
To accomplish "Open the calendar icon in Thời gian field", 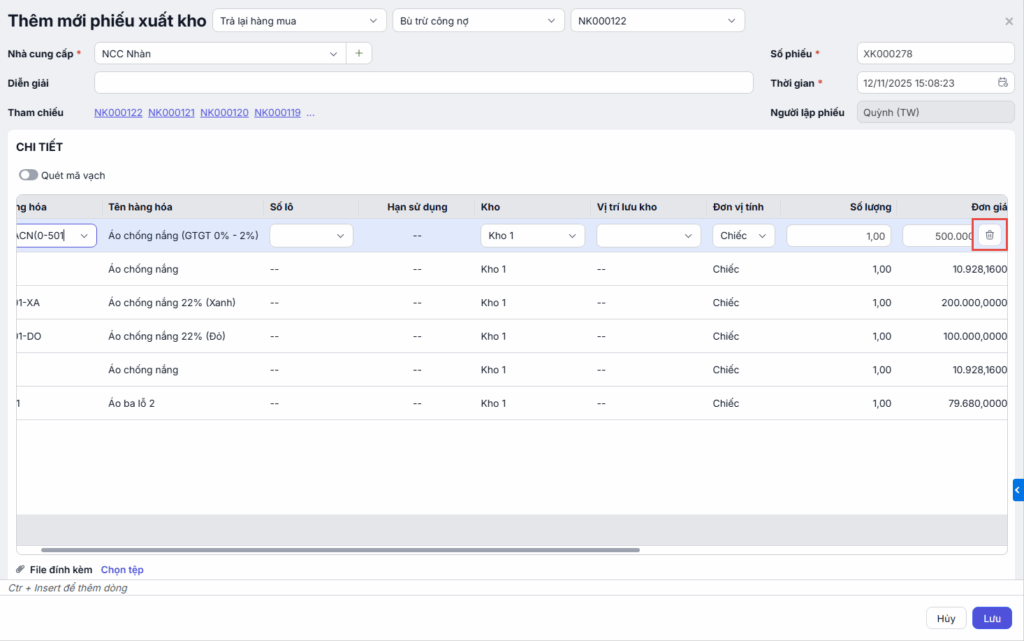I will (1002, 83).
